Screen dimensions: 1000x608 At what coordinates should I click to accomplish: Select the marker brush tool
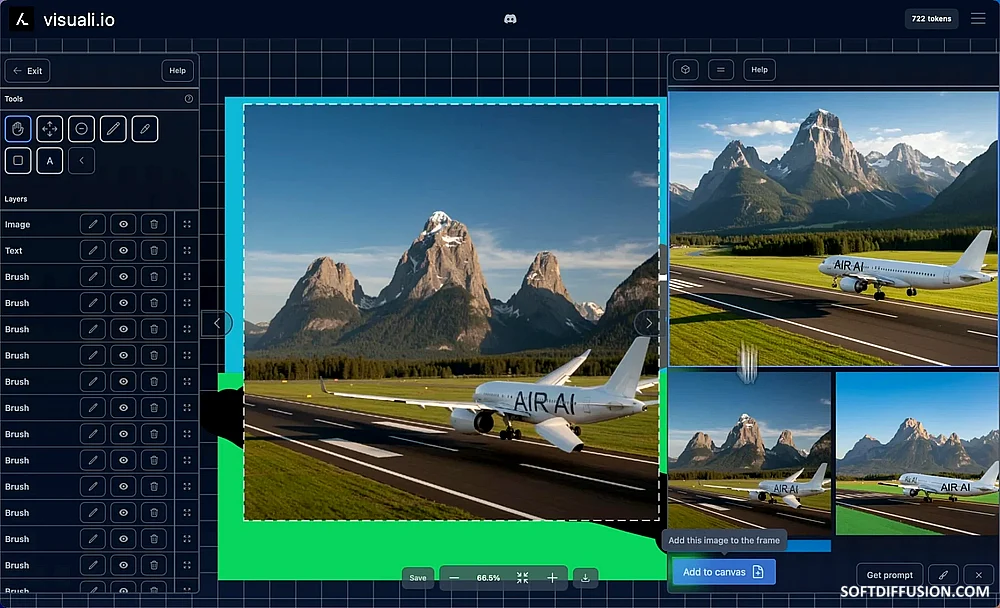(145, 129)
